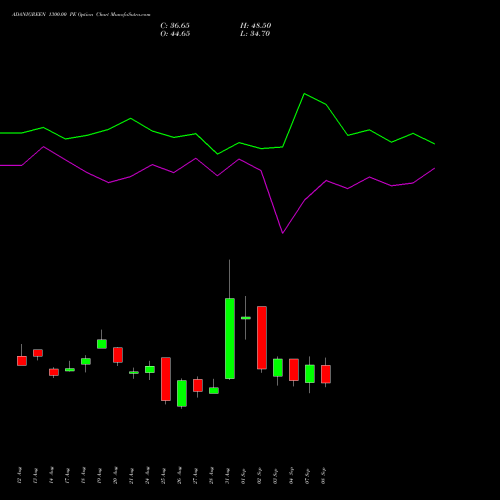Click the 24 Aug date label
The width and height of the screenshot is (500, 500).
[x=147, y=475]
